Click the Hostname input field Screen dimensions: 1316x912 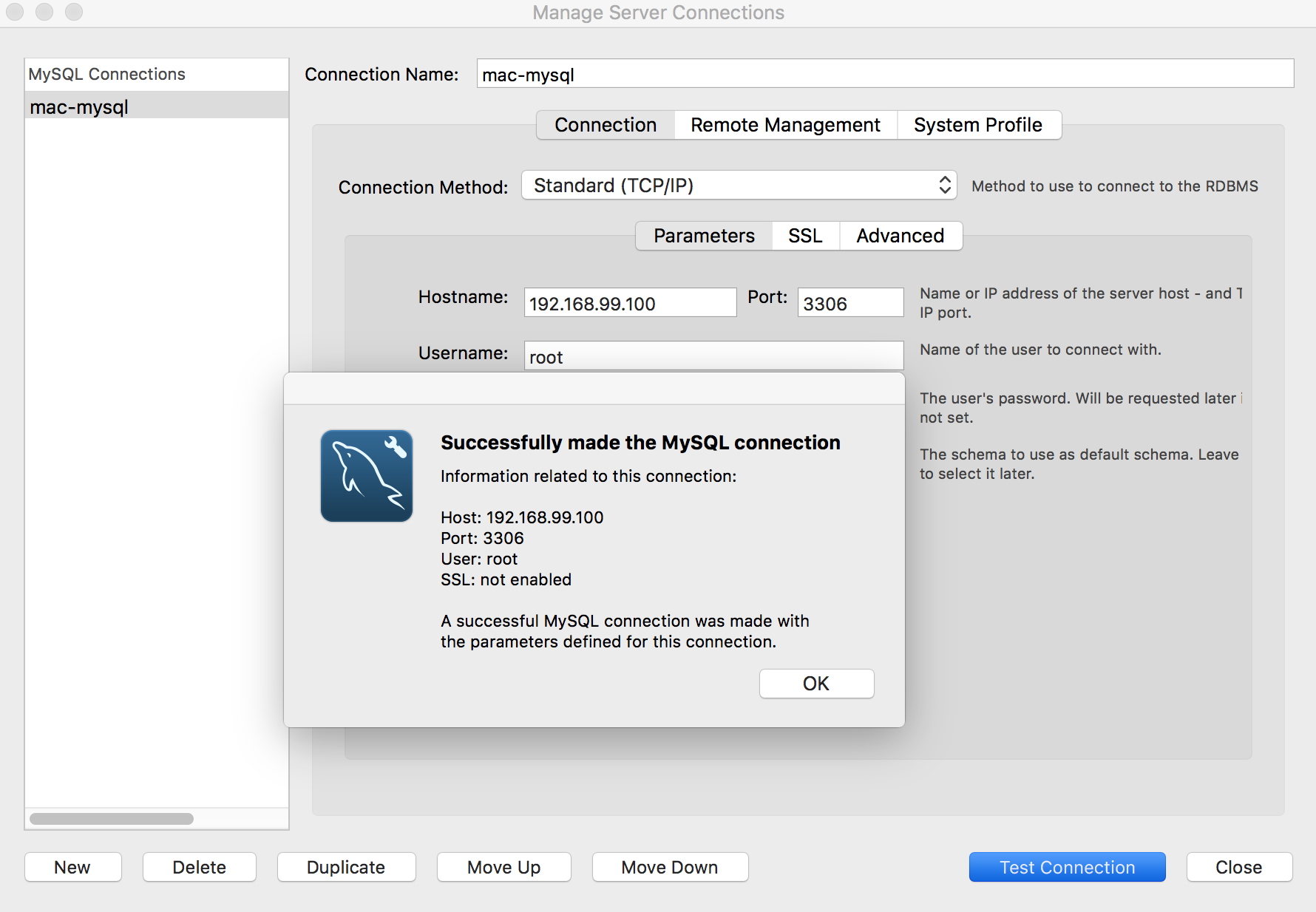coord(630,303)
